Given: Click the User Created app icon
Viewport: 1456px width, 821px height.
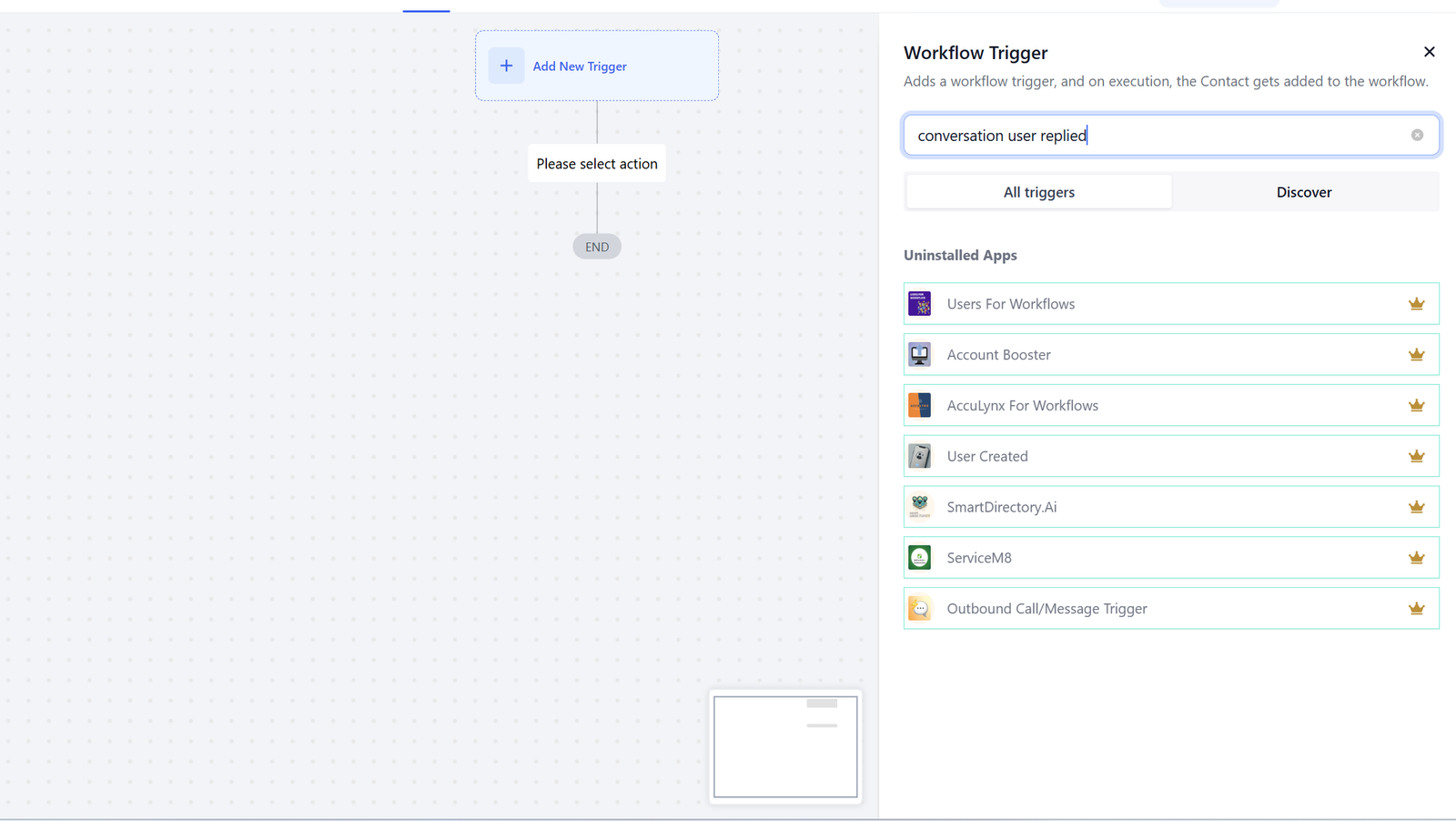Looking at the screenshot, I should pyautogui.click(x=919, y=456).
